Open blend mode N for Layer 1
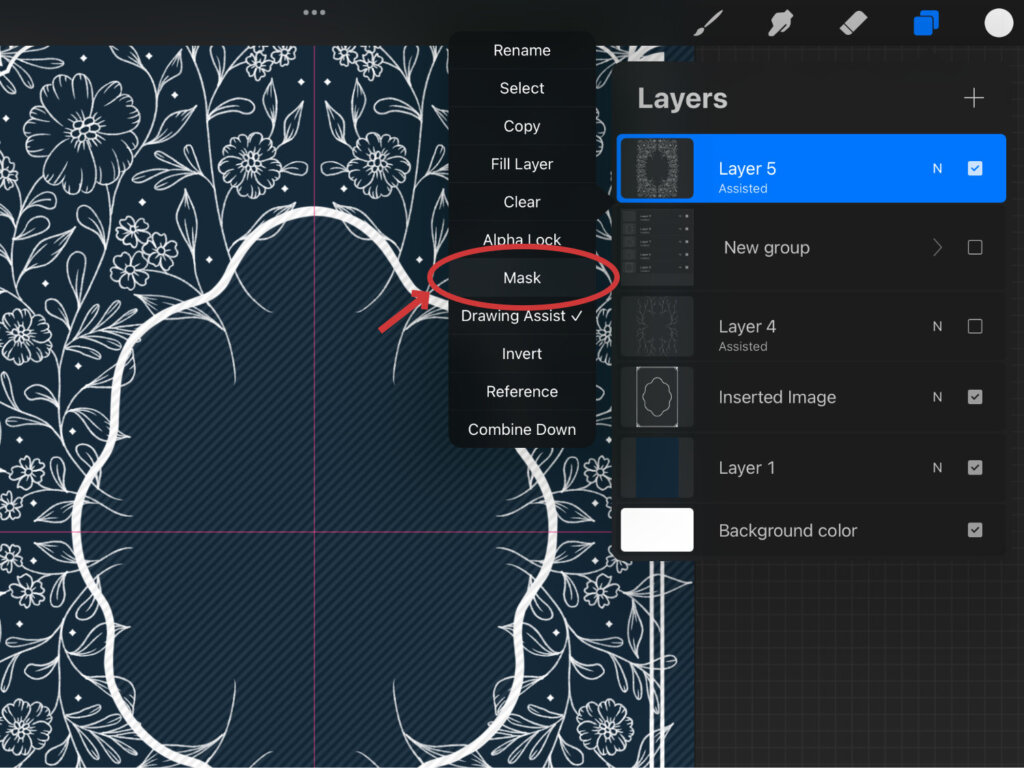1024x768 pixels. pyautogui.click(x=937, y=468)
